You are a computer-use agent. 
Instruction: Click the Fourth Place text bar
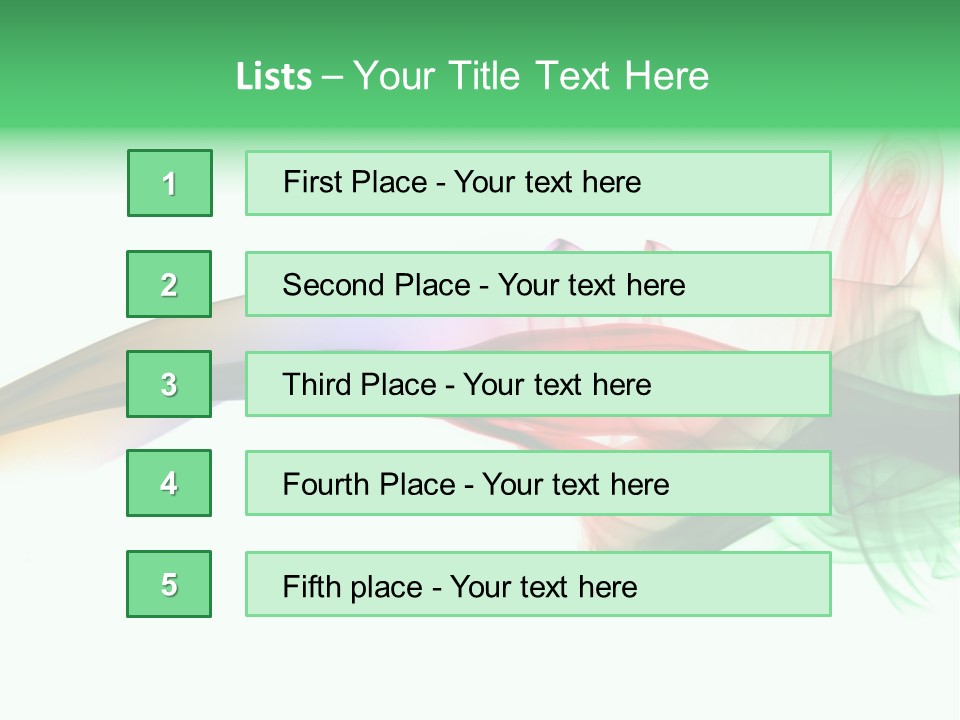pyautogui.click(x=538, y=483)
